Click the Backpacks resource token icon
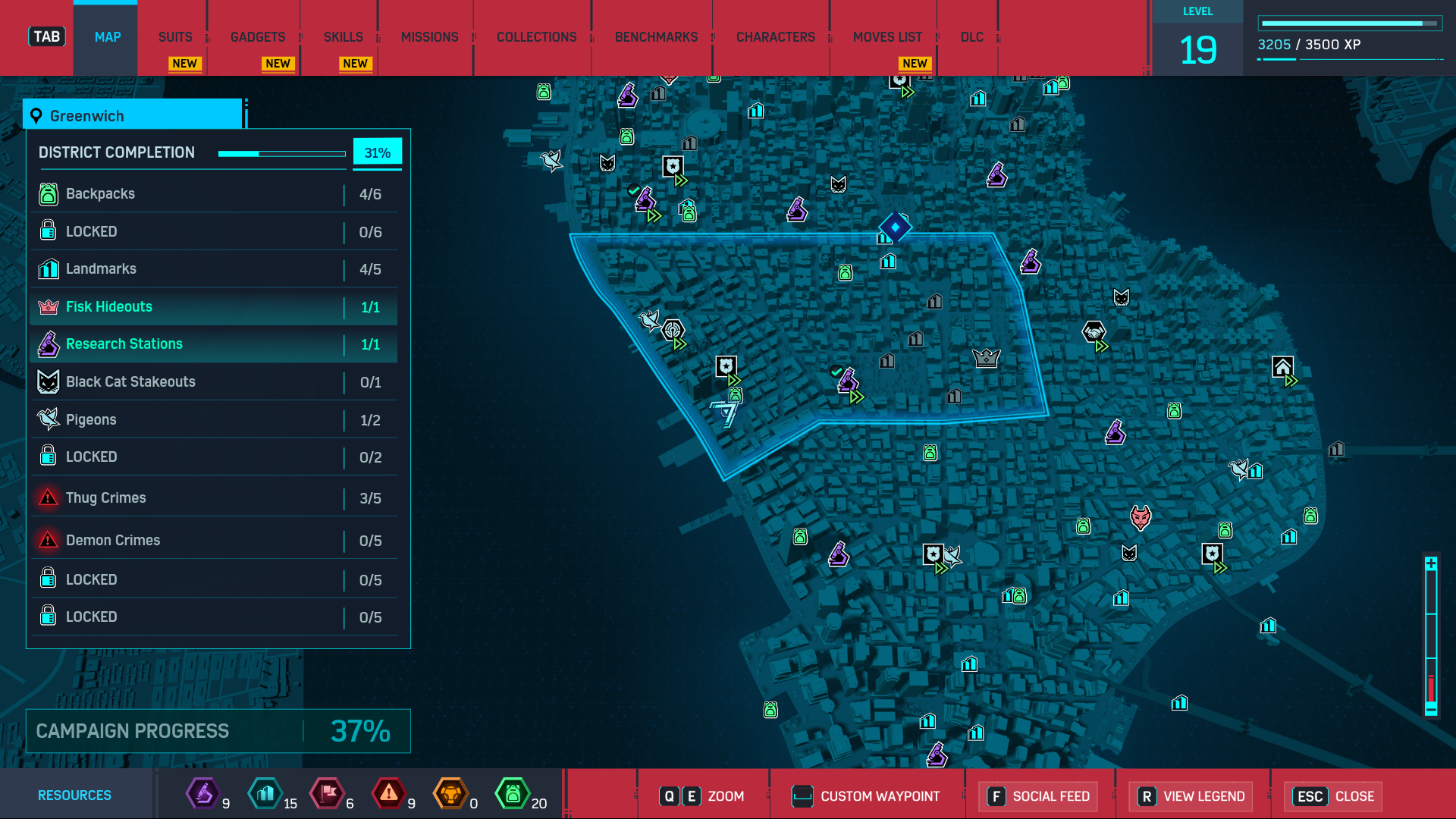 pyautogui.click(x=513, y=794)
